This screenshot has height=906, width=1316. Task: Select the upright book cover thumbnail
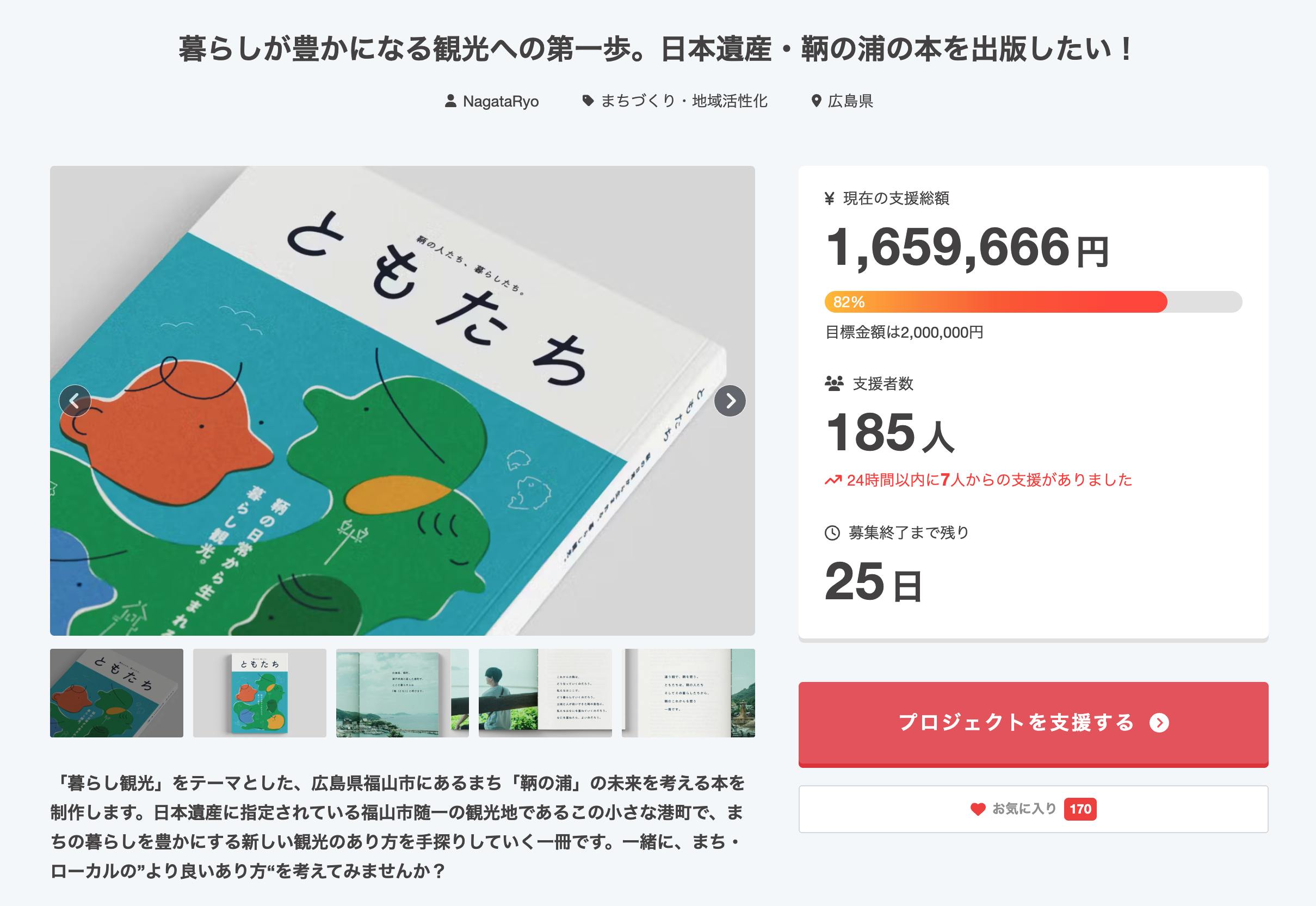[x=260, y=693]
